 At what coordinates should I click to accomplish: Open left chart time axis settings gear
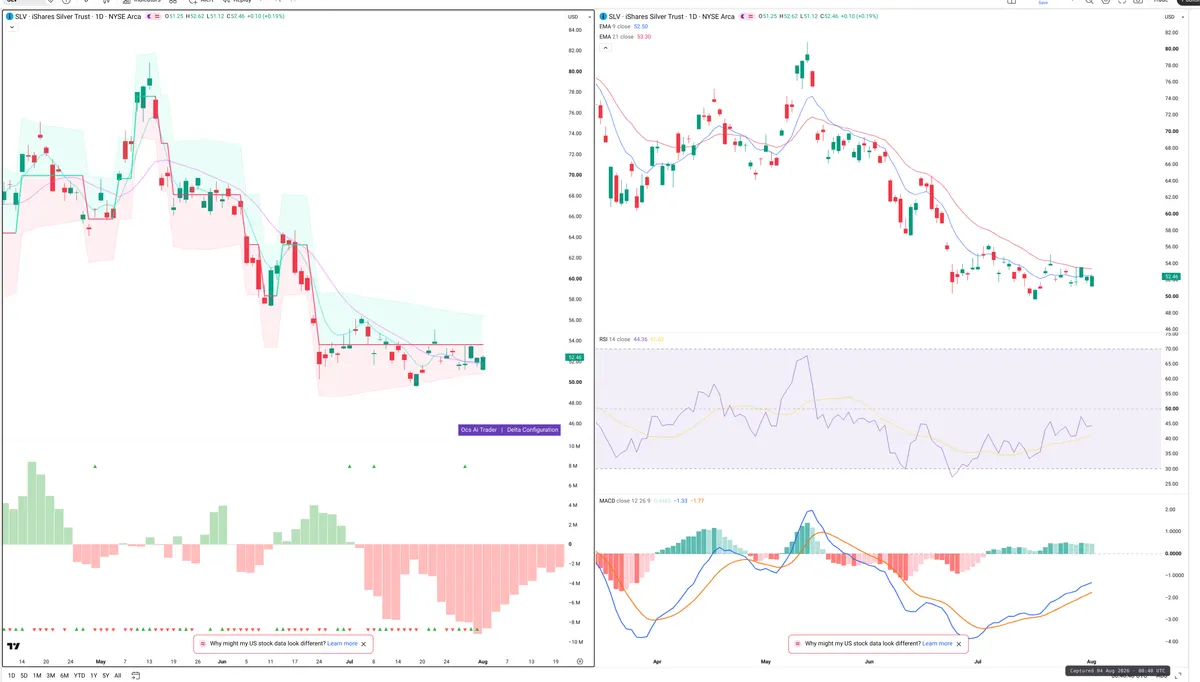coord(580,662)
